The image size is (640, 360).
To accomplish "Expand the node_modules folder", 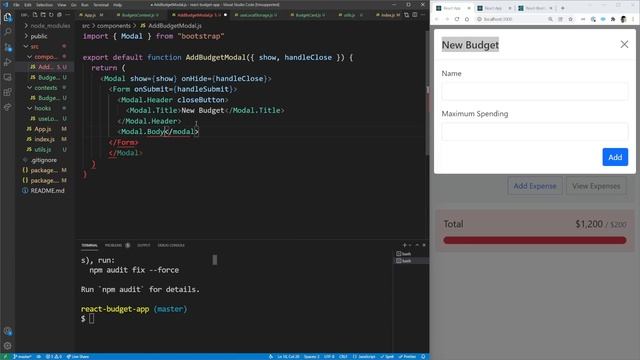I will pos(47,26).
